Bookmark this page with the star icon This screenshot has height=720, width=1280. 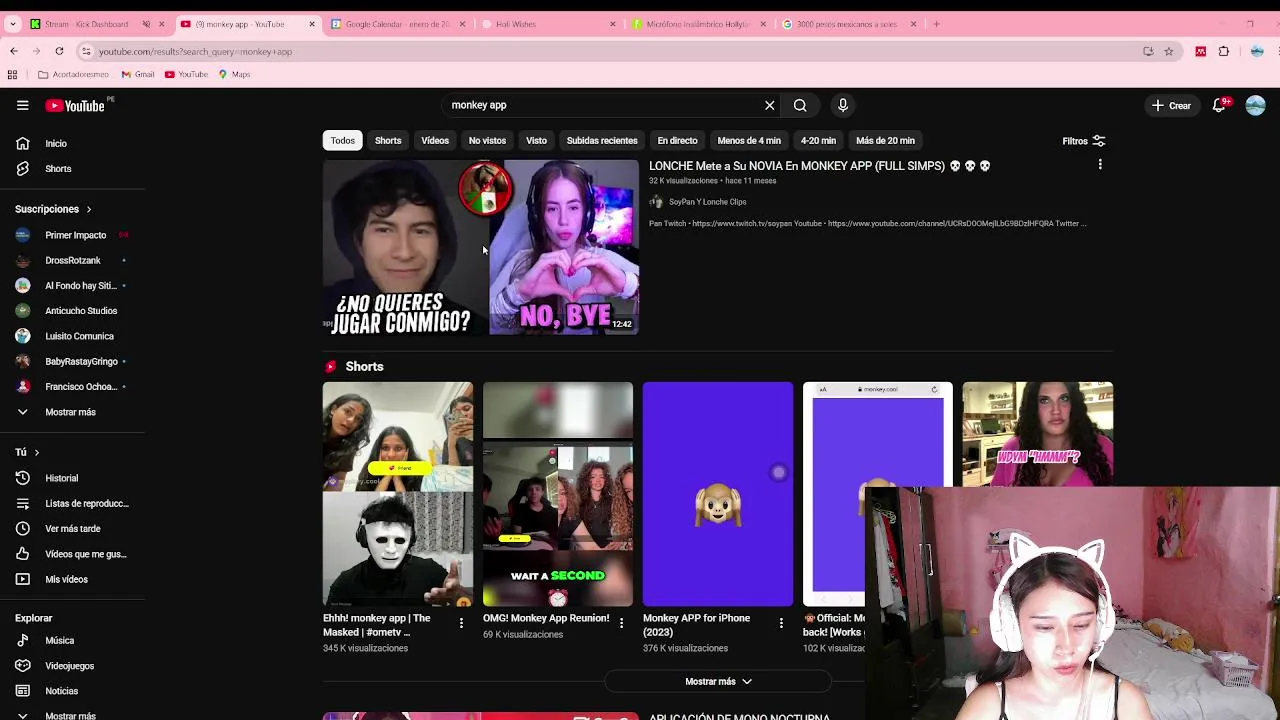[1168, 51]
